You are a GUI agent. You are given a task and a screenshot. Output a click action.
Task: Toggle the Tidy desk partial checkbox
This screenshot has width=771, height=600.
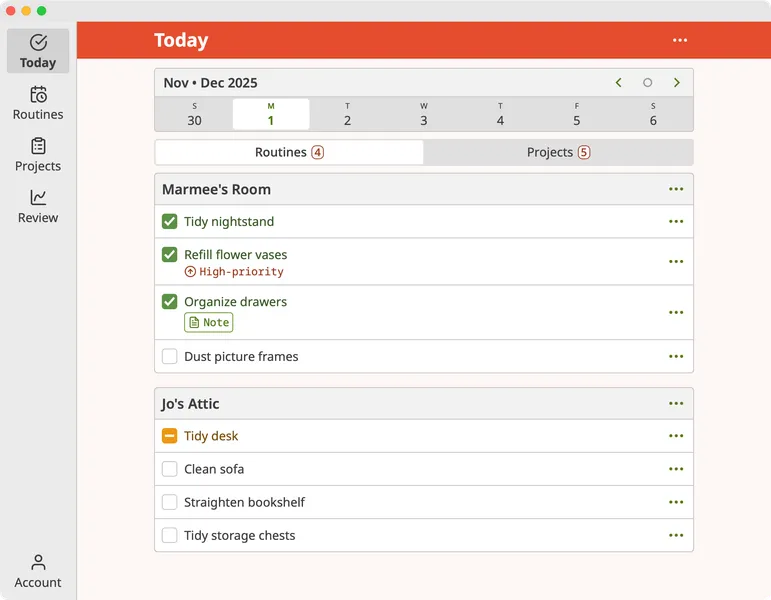coord(170,436)
